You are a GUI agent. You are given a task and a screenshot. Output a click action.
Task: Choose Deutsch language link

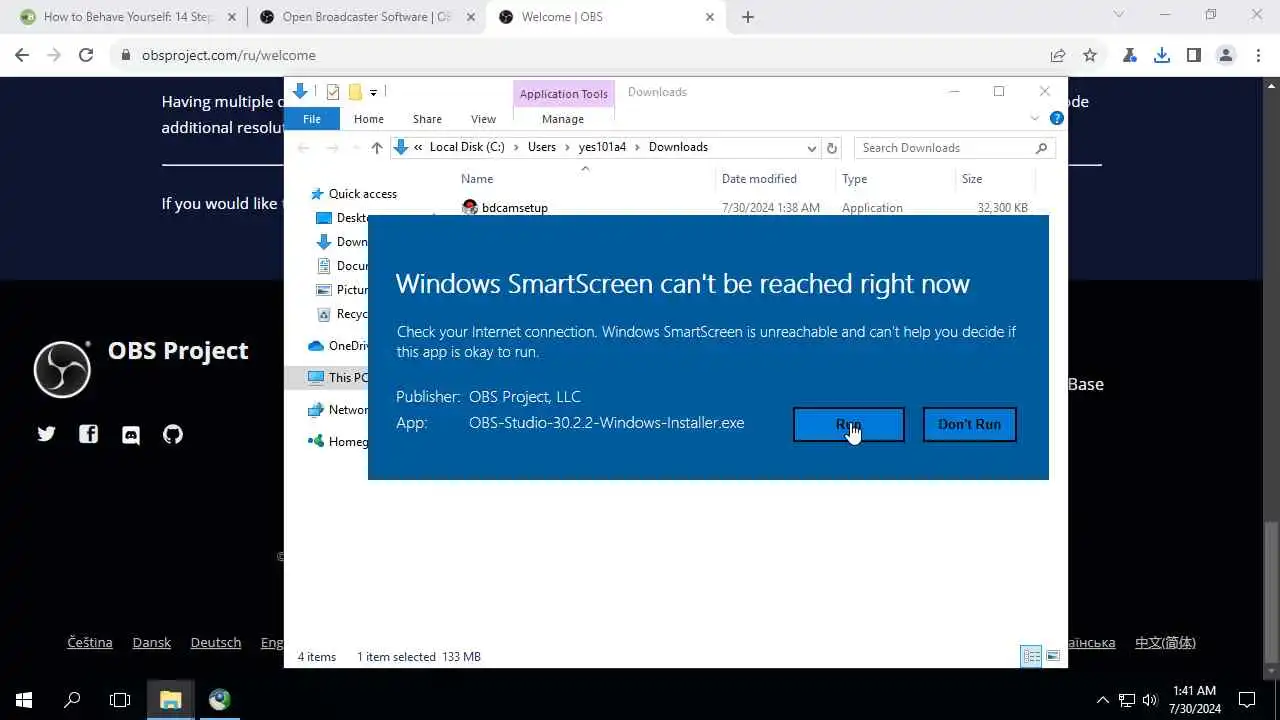[216, 643]
